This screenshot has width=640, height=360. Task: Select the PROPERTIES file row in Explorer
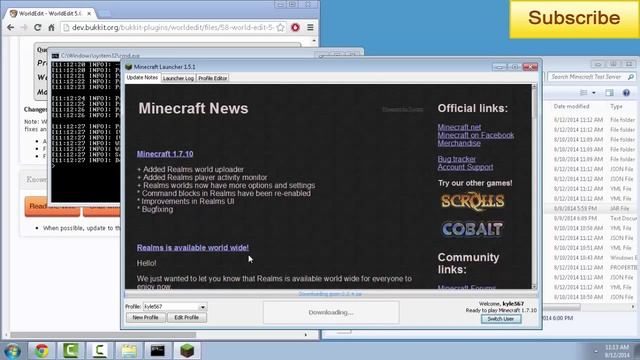(592, 267)
